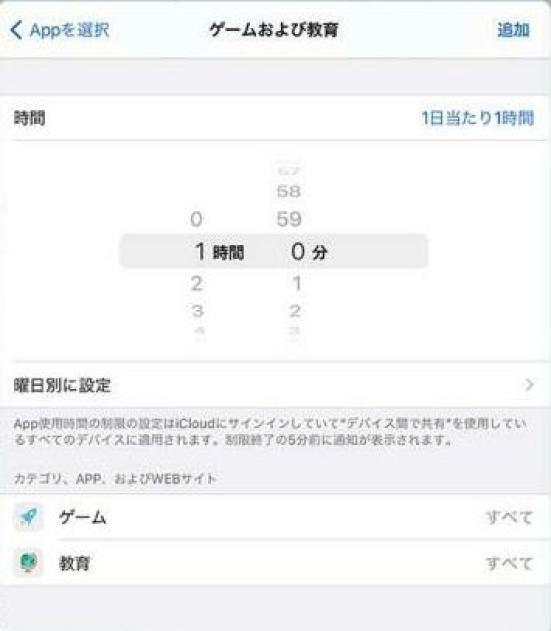
Task: Tap すべて next to ゲーム
Action: 510,517
